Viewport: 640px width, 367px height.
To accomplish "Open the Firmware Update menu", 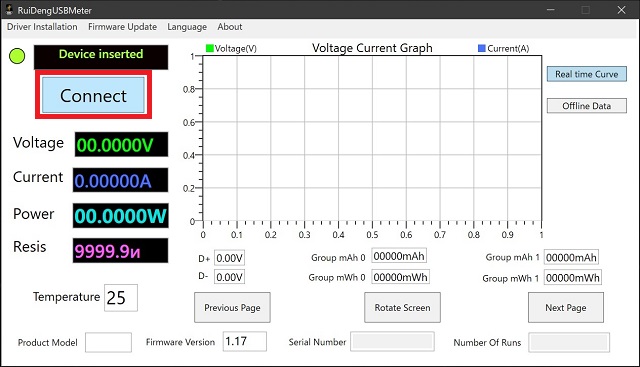I will click(x=122, y=27).
